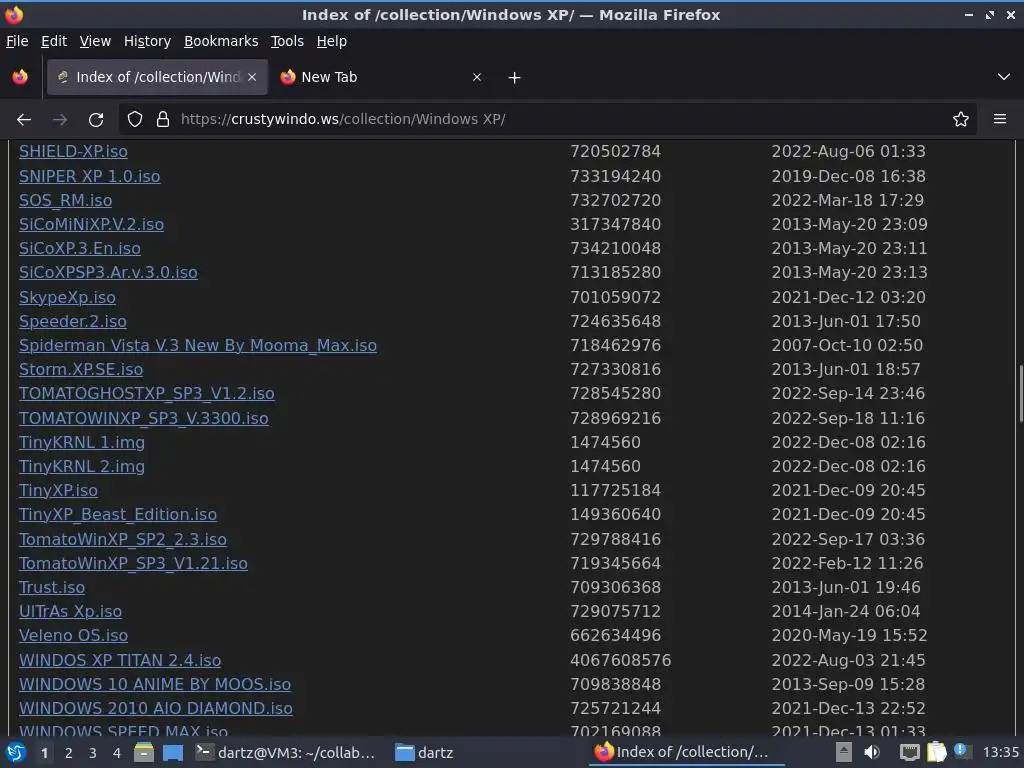The width and height of the screenshot is (1024, 768).
Task: Open the volume speaker icon in tray
Action: click(x=872, y=753)
